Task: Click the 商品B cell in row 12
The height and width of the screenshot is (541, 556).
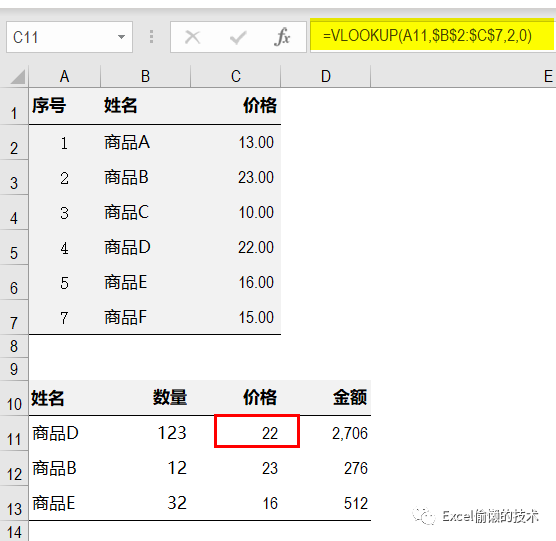Action: (65, 468)
